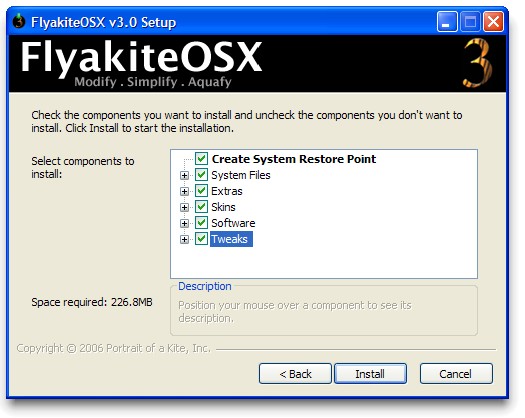Select the Skins row label

(223, 207)
